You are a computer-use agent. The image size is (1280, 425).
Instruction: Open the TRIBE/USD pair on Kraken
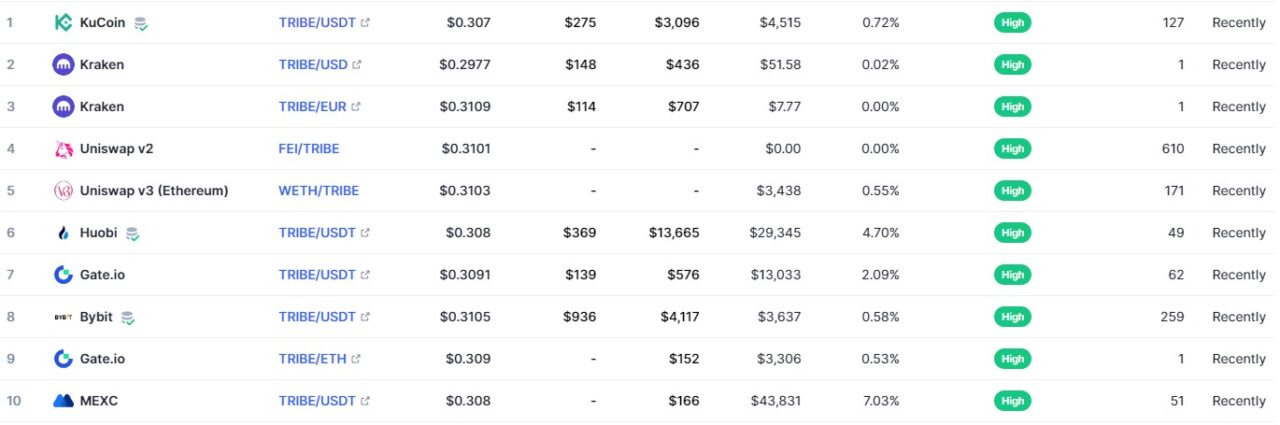pos(313,64)
